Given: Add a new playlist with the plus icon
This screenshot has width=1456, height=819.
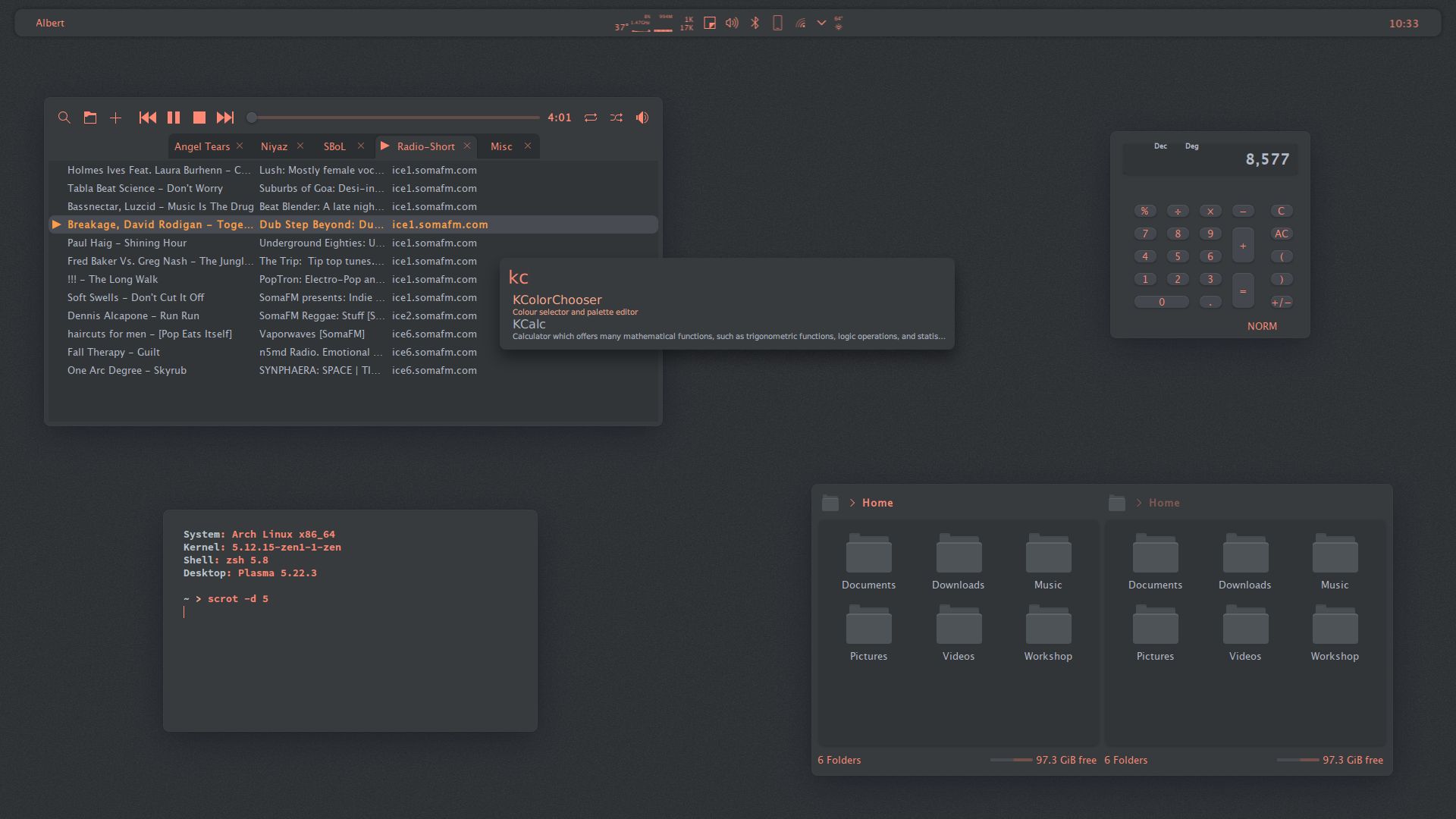Looking at the screenshot, I should click(115, 118).
